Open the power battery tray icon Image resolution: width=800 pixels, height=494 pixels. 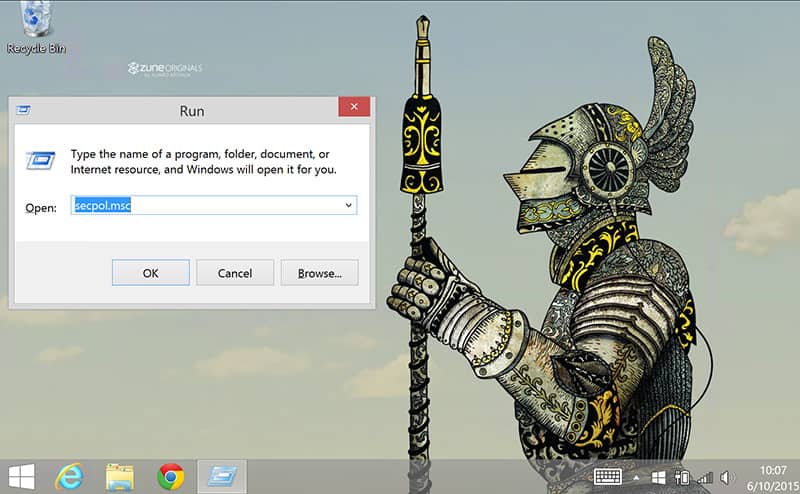682,478
